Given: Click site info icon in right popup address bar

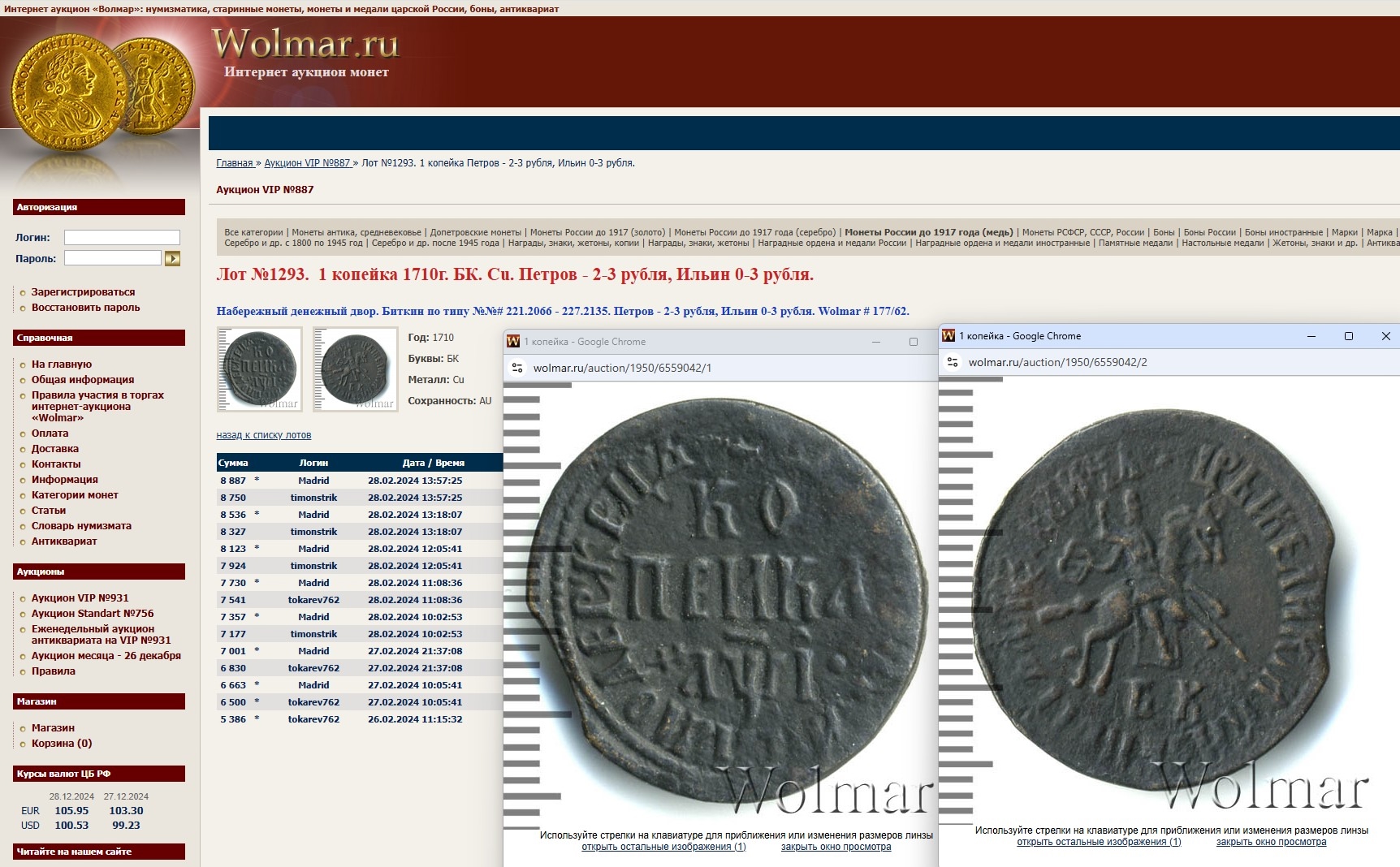Looking at the screenshot, I should click(x=953, y=362).
